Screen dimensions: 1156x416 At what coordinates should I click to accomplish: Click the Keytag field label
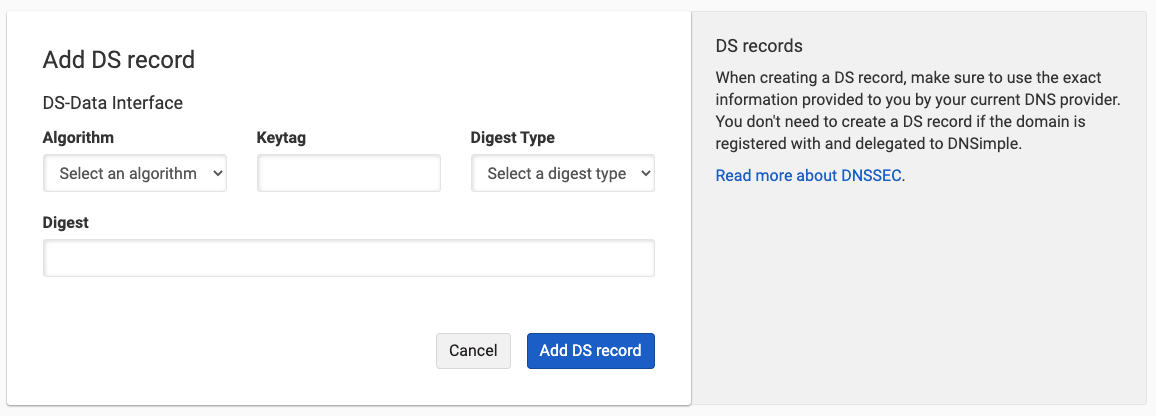[x=281, y=137]
